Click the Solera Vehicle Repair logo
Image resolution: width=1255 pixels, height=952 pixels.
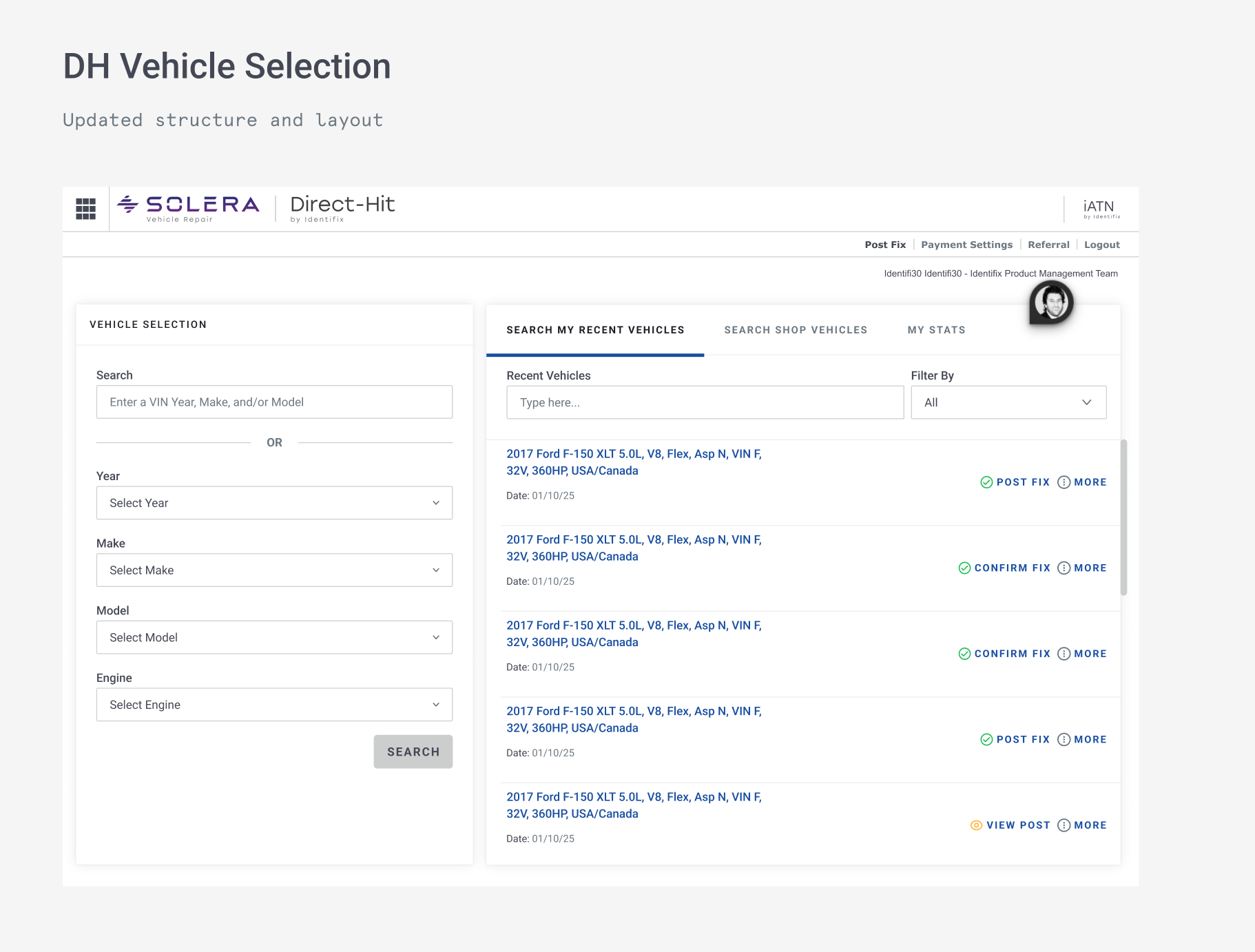tap(188, 208)
